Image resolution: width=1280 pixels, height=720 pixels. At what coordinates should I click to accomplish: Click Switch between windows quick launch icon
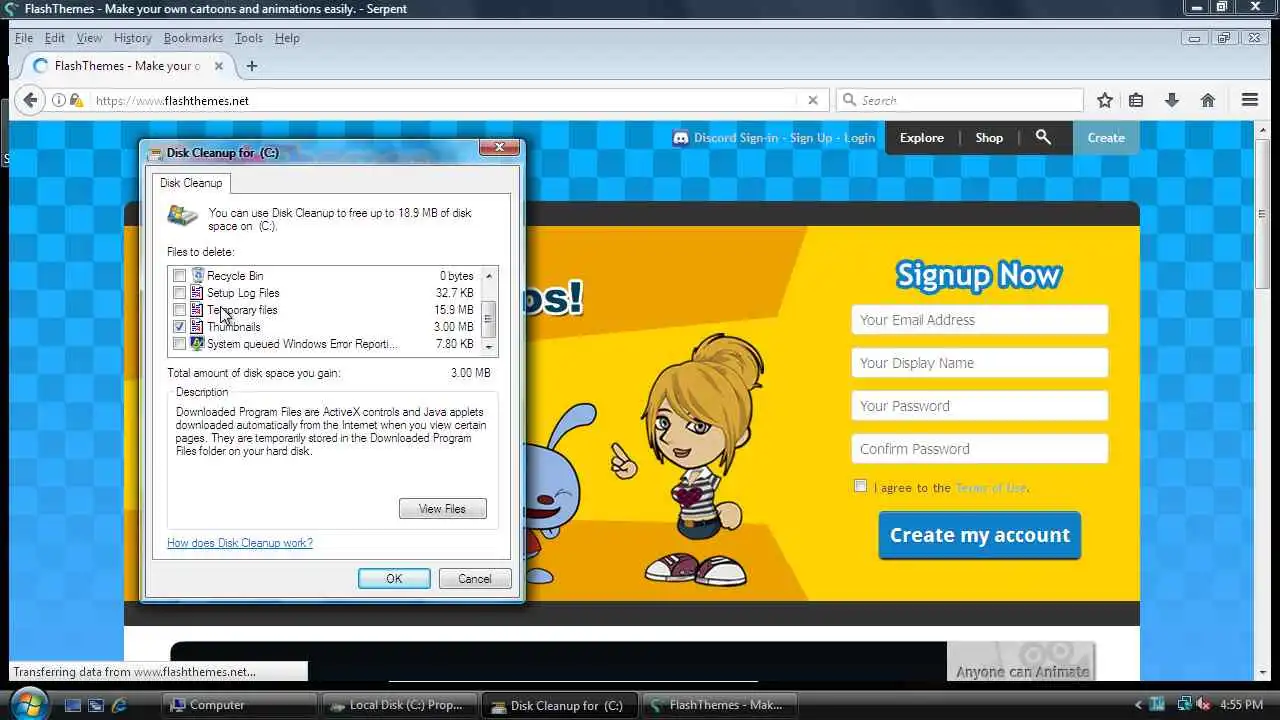pyautogui.click(x=96, y=705)
